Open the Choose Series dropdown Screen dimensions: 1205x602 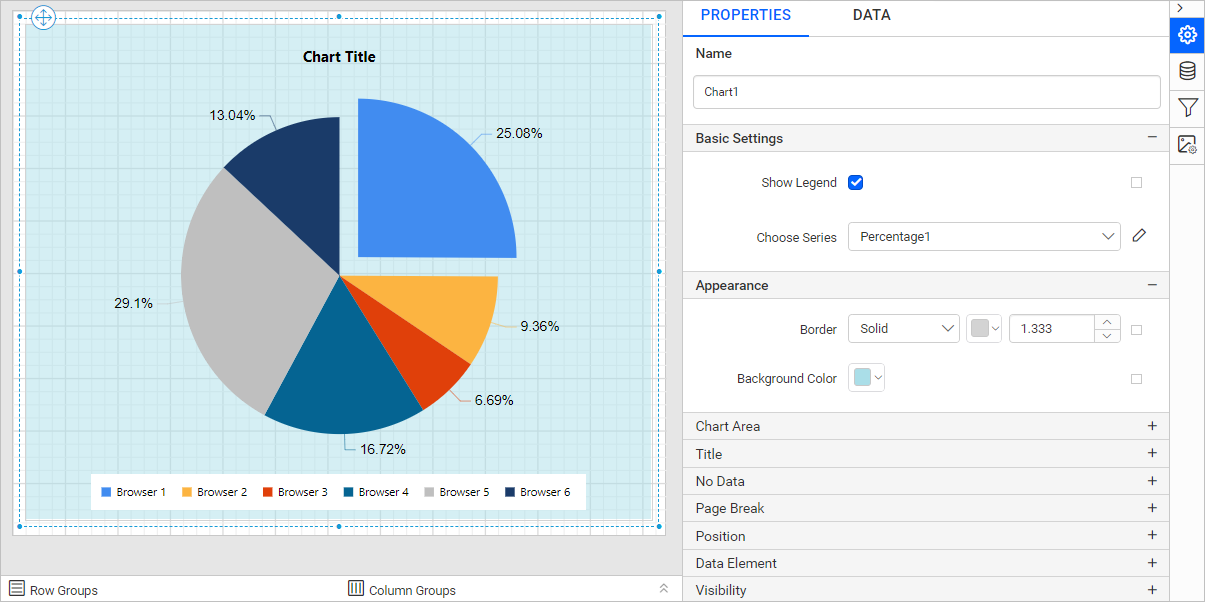click(x=984, y=237)
